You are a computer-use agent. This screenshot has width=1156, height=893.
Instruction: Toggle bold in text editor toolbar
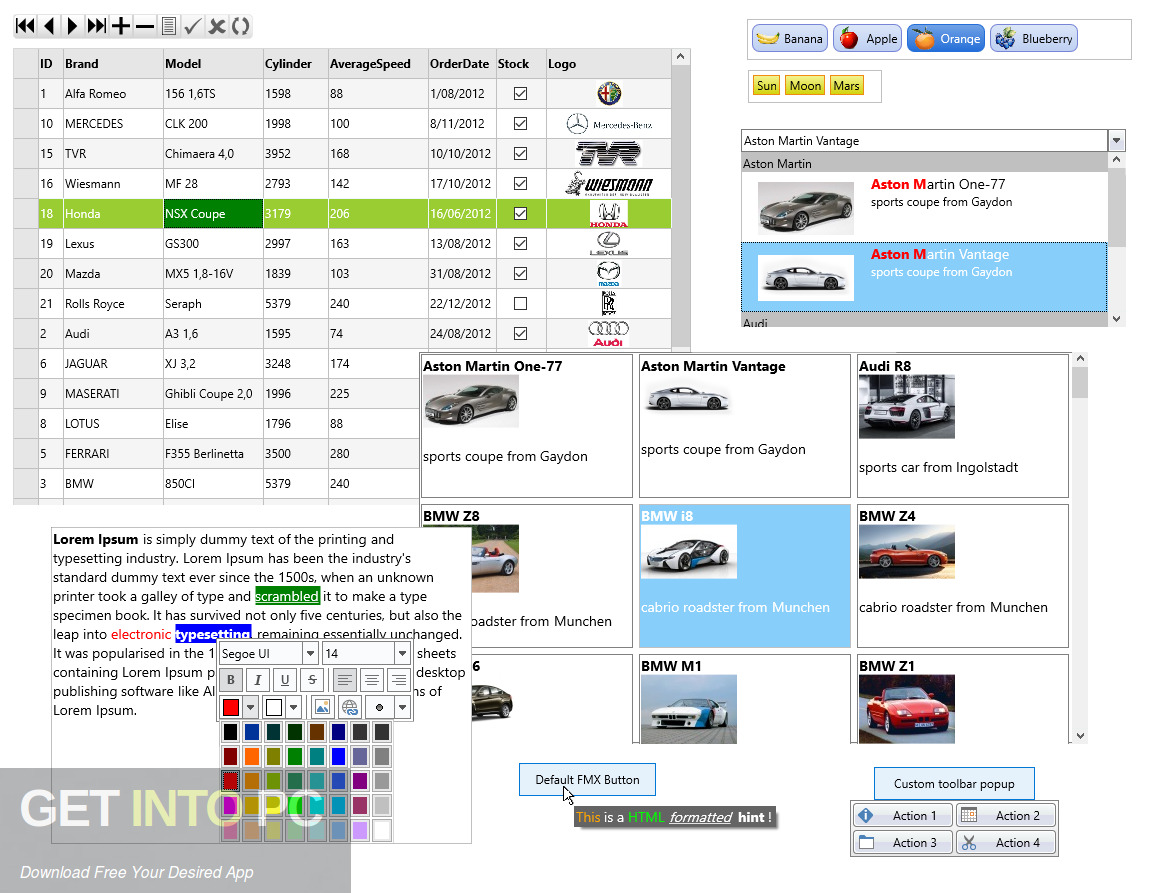click(231, 680)
